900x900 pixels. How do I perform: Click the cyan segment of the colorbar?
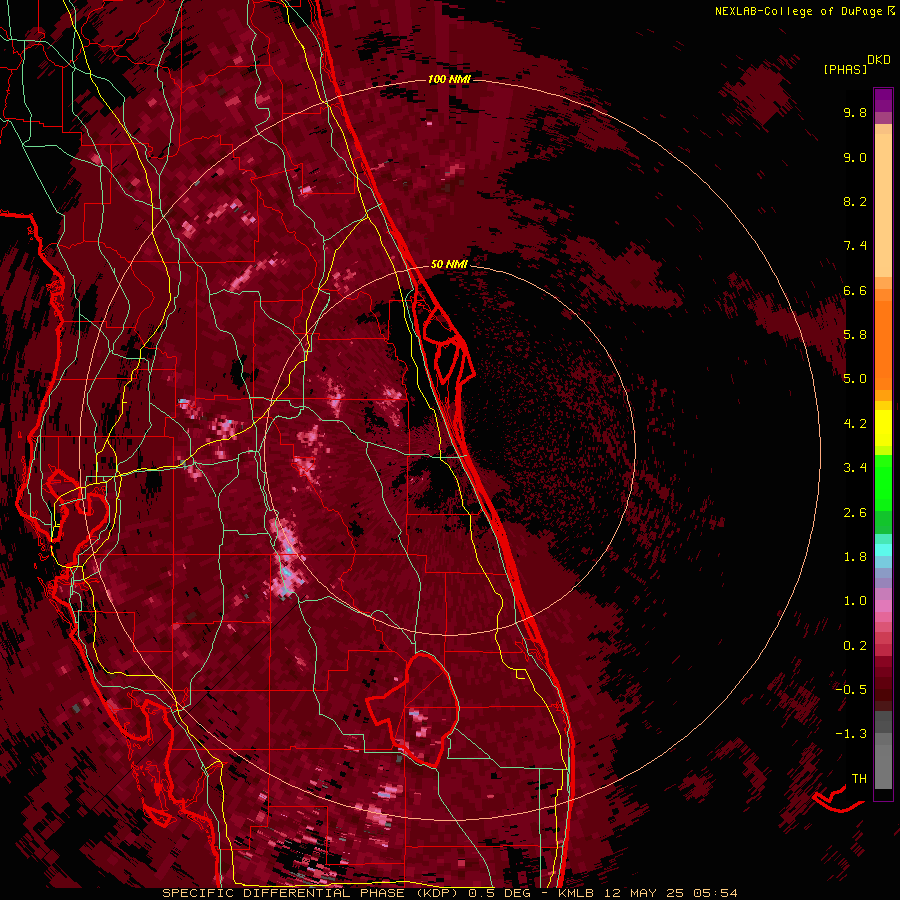click(883, 550)
